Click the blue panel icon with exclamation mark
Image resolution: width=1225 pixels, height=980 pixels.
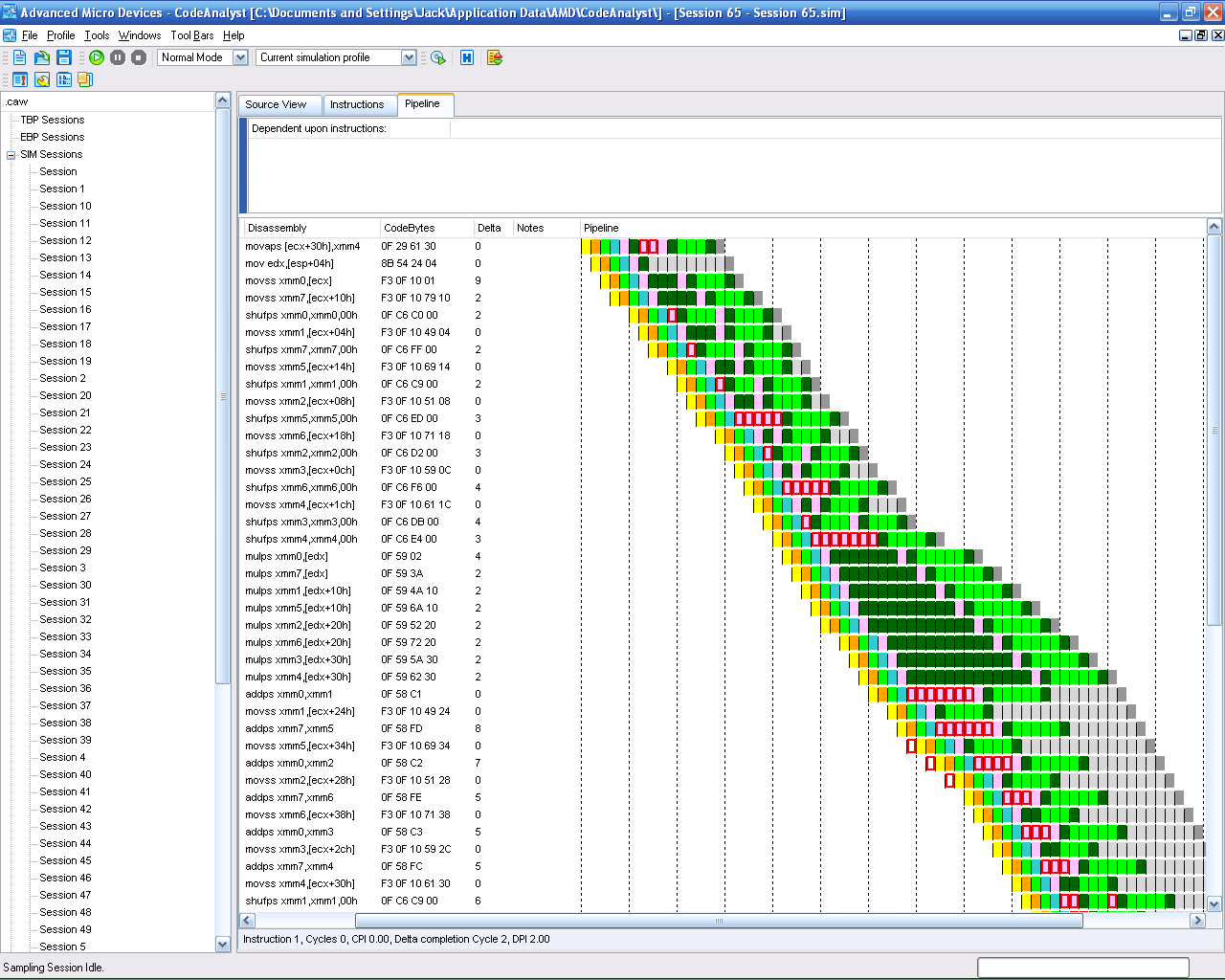20,79
